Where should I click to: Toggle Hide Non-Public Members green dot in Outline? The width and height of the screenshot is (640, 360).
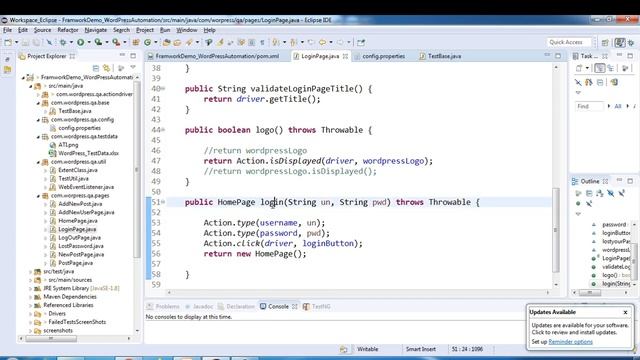pyautogui.click(x=578, y=203)
